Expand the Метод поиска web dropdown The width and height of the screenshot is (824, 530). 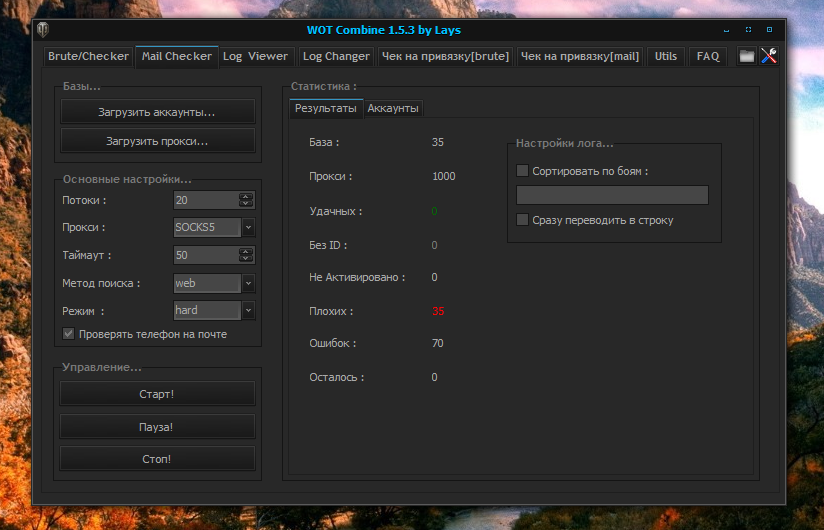pos(249,283)
